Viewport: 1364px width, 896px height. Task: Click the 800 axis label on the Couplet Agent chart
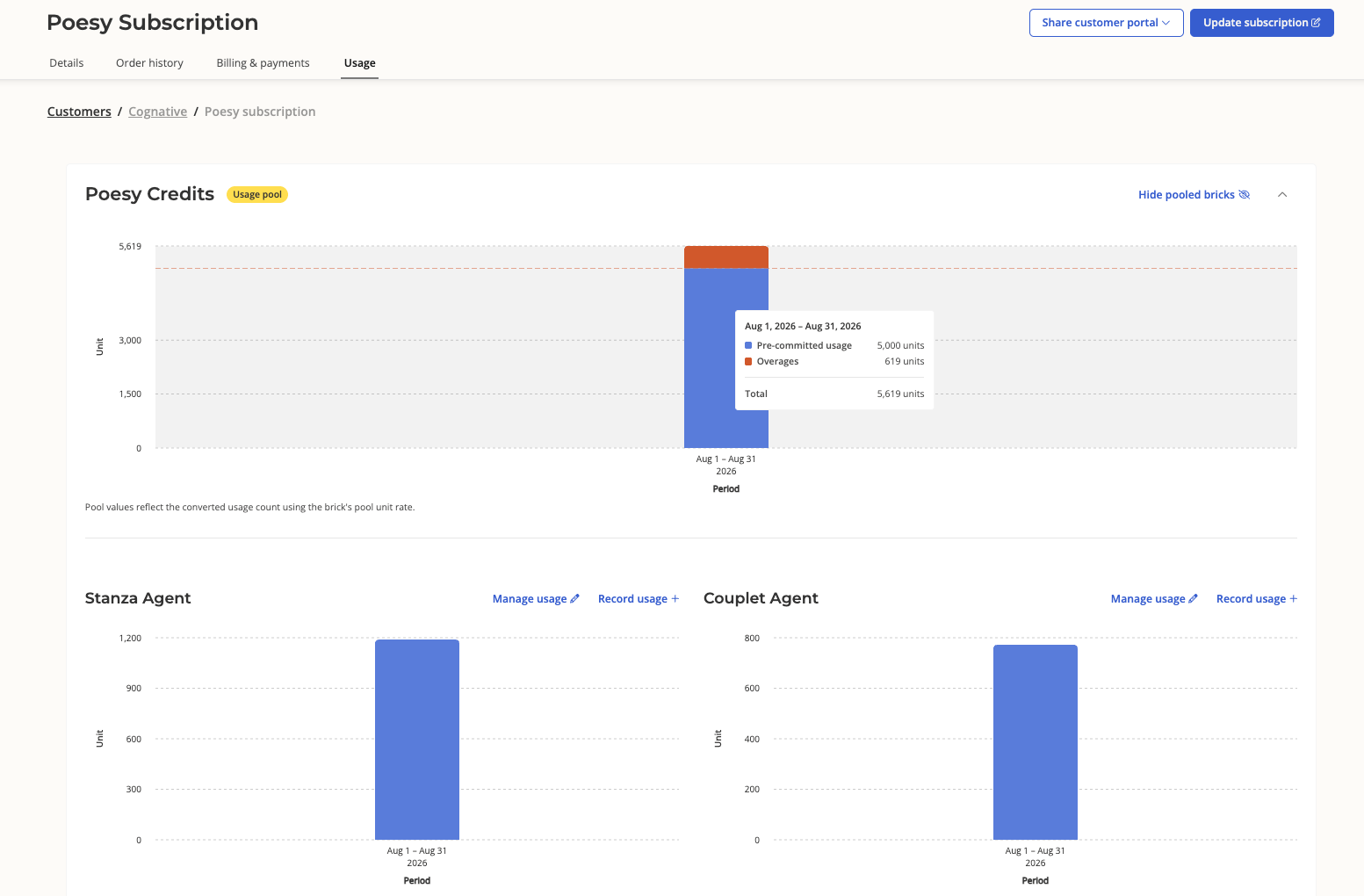pyautogui.click(x=752, y=639)
